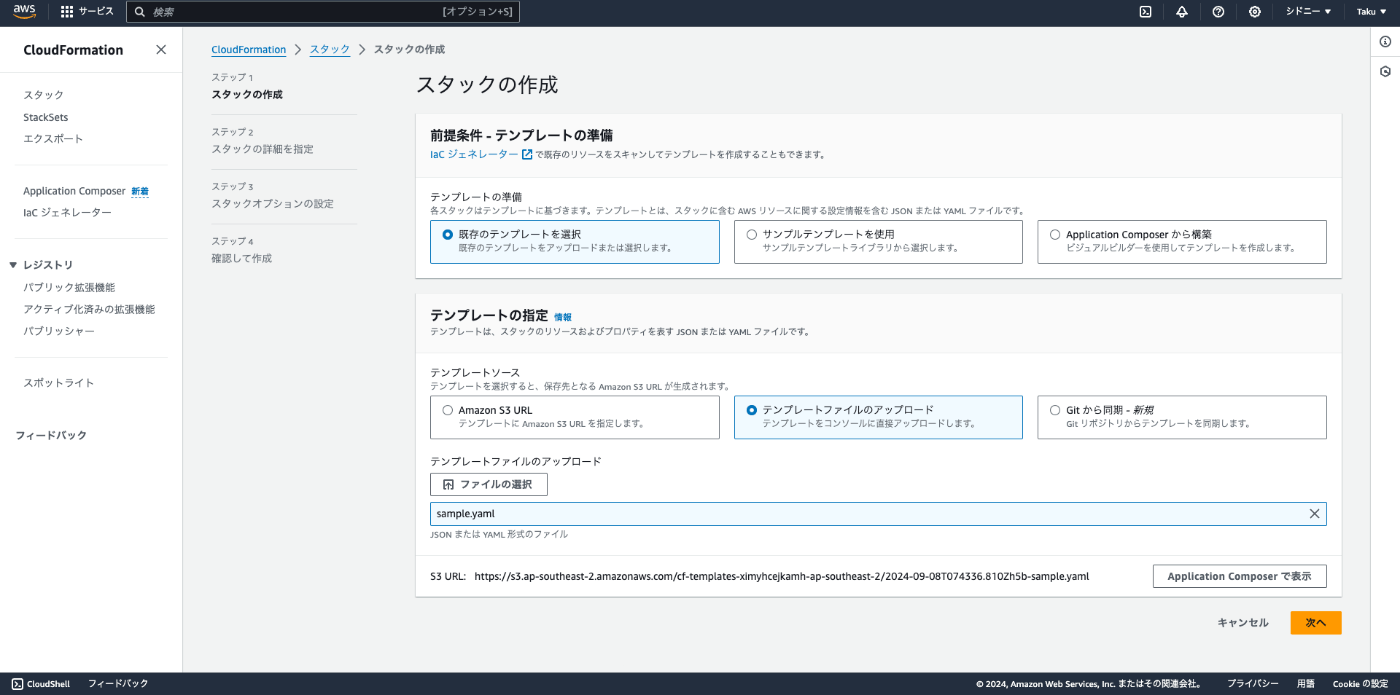Select テンプレートファイルのアップロード radio option

pos(752,410)
